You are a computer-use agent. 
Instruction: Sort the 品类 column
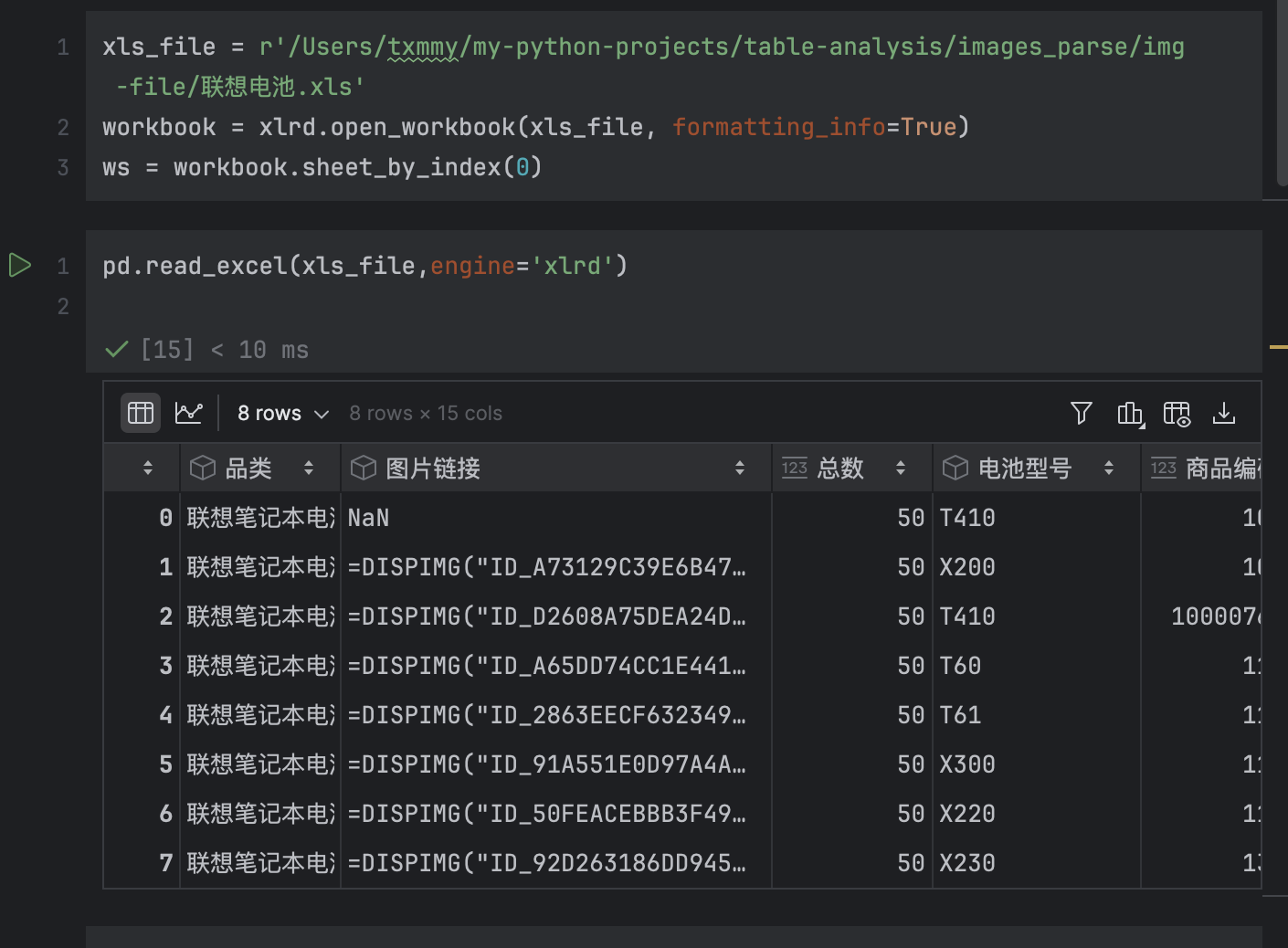point(309,468)
